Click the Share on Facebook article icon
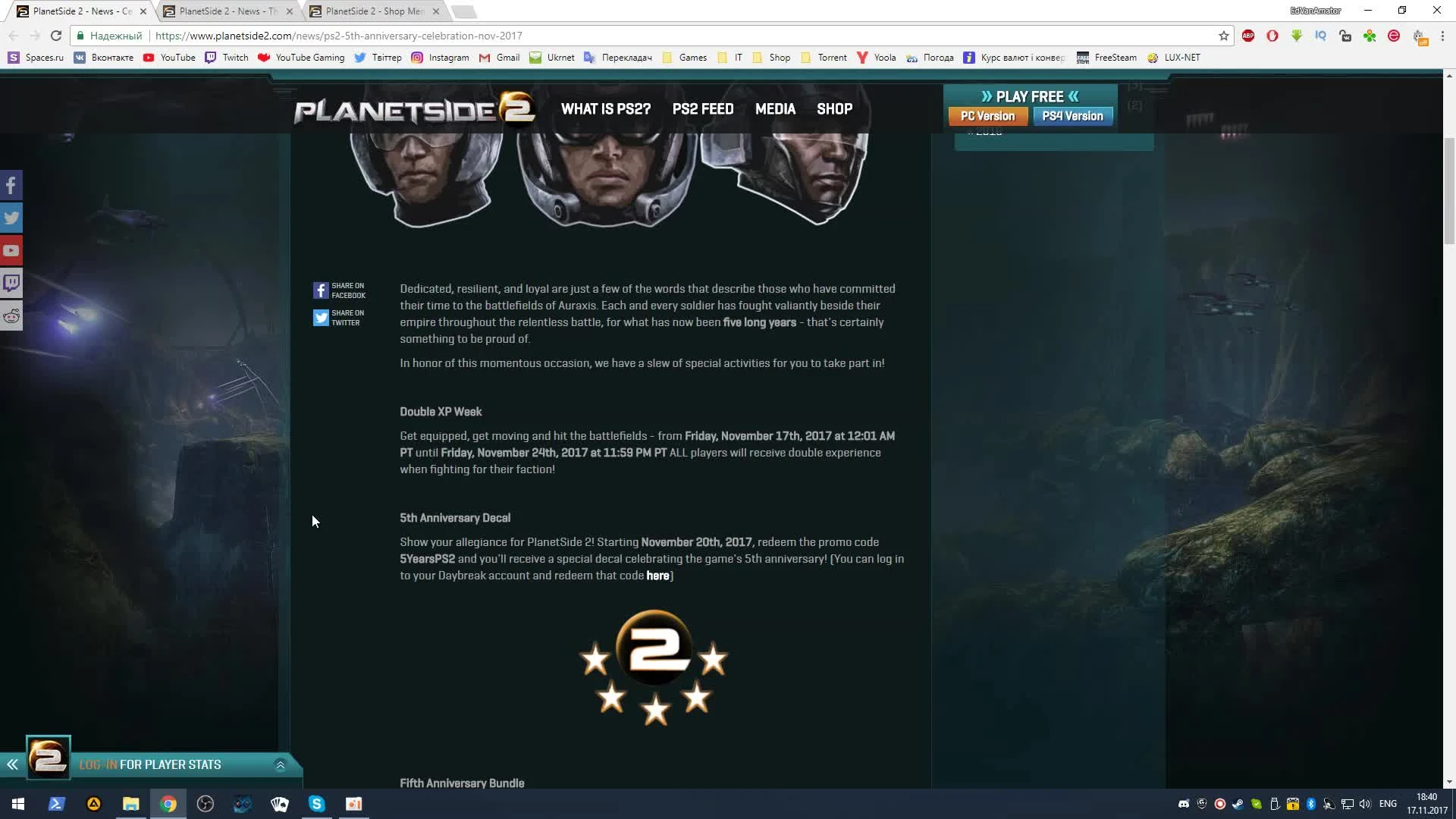 (321, 290)
